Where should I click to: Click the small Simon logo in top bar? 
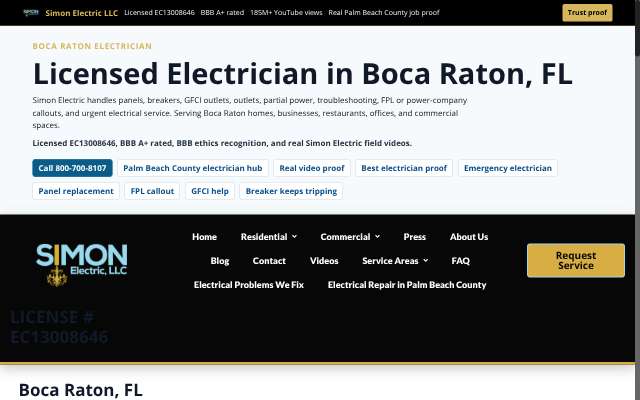(31, 13)
